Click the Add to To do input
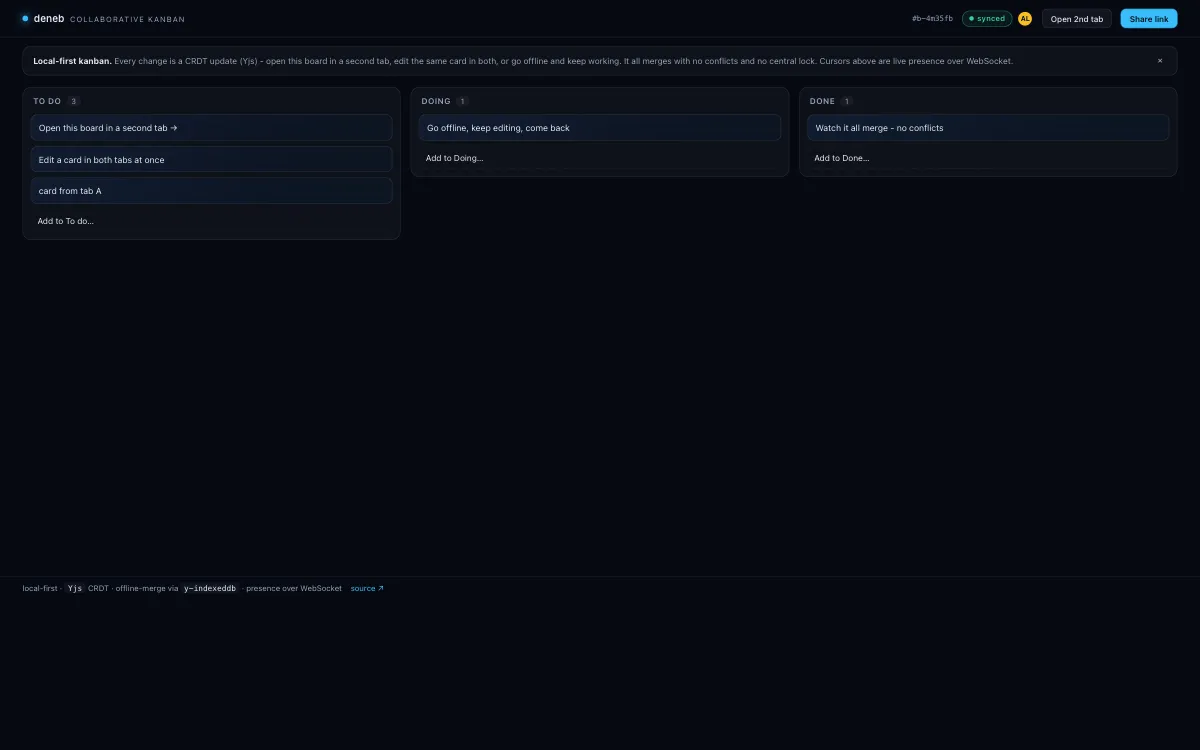Image resolution: width=1200 pixels, height=750 pixels. click(211, 221)
